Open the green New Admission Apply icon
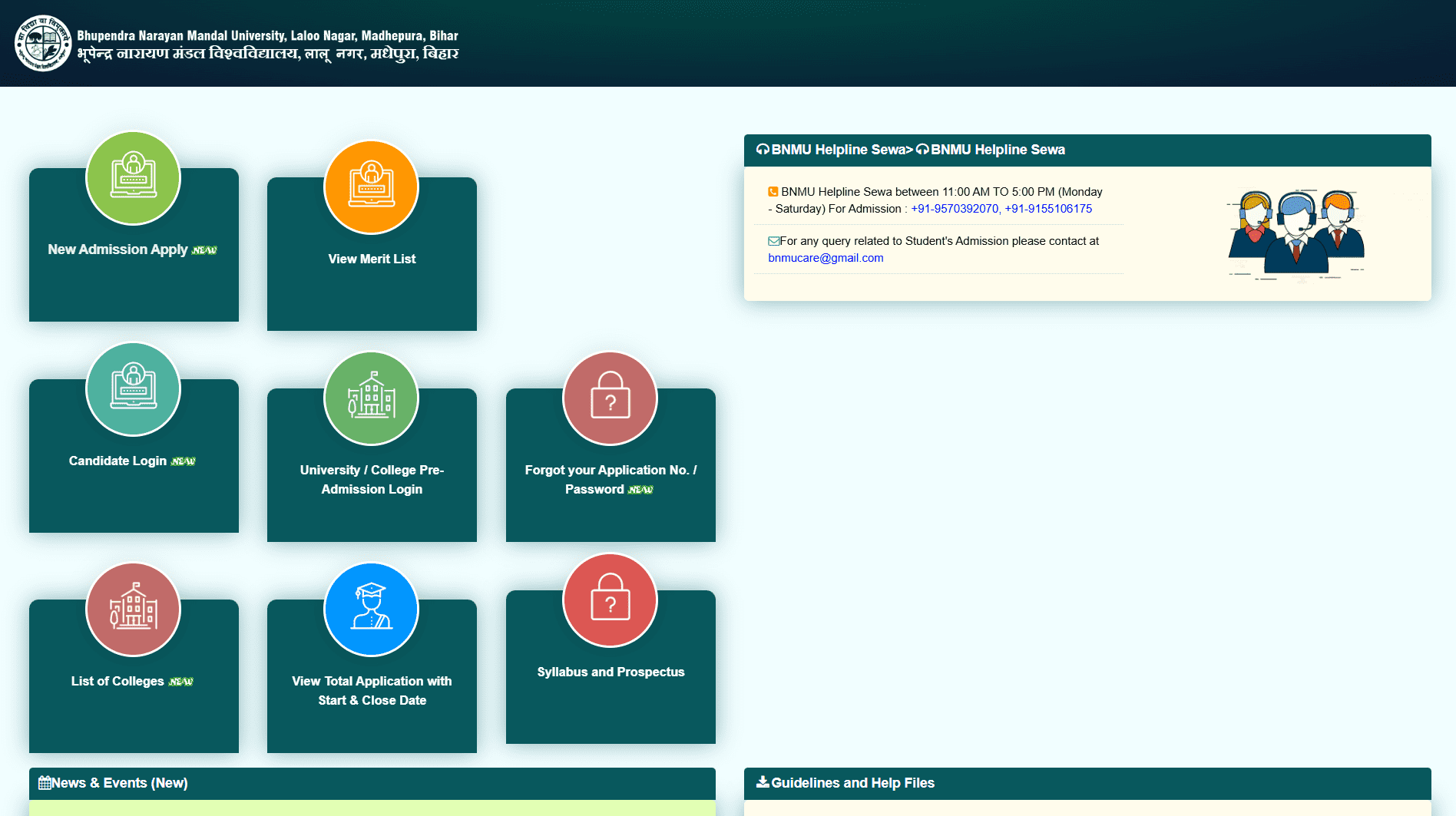The image size is (1456, 816). tap(133, 178)
